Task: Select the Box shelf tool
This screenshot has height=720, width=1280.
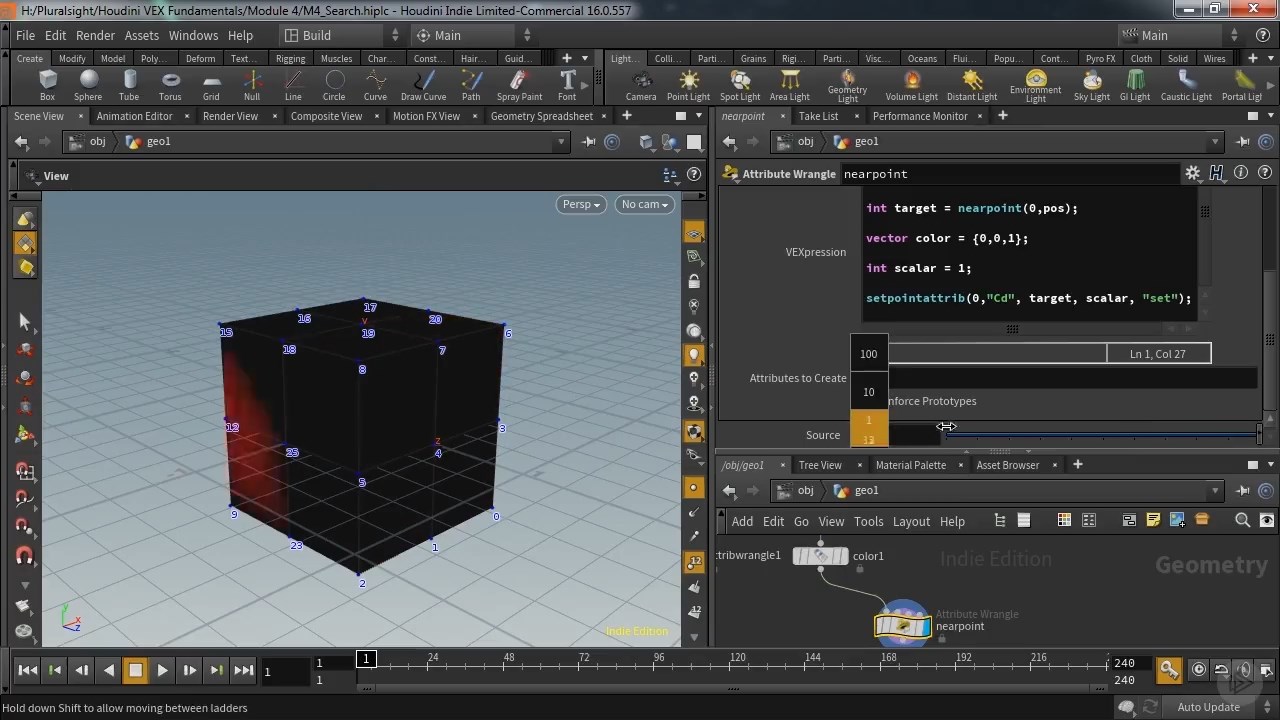Action: (47, 85)
